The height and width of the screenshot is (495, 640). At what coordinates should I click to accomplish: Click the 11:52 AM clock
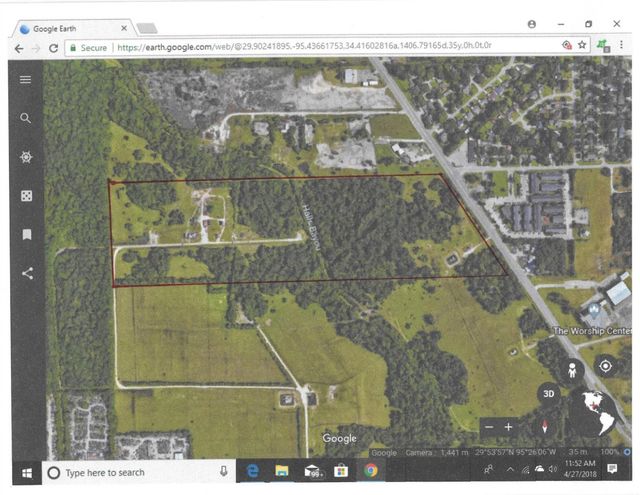click(x=580, y=464)
